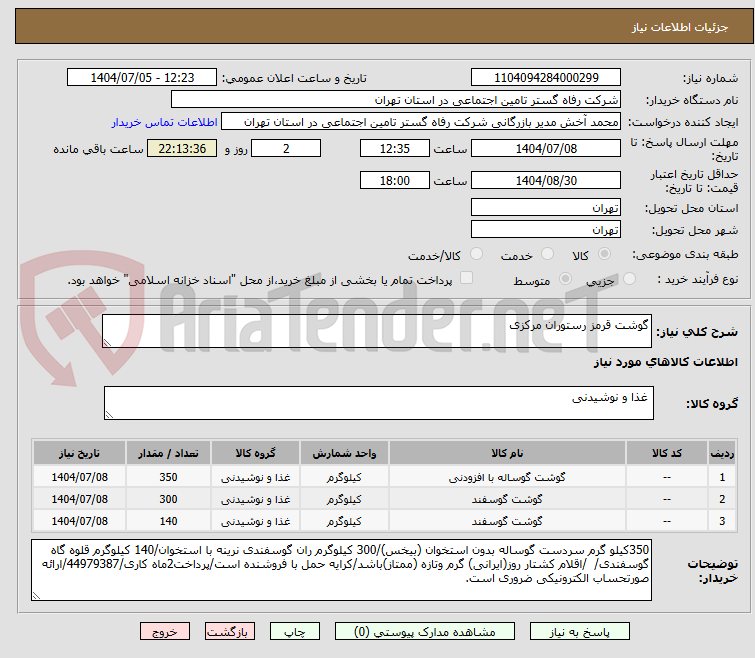Click the resize grip of "شرح کلی نیاز" box

[x=109, y=342]
